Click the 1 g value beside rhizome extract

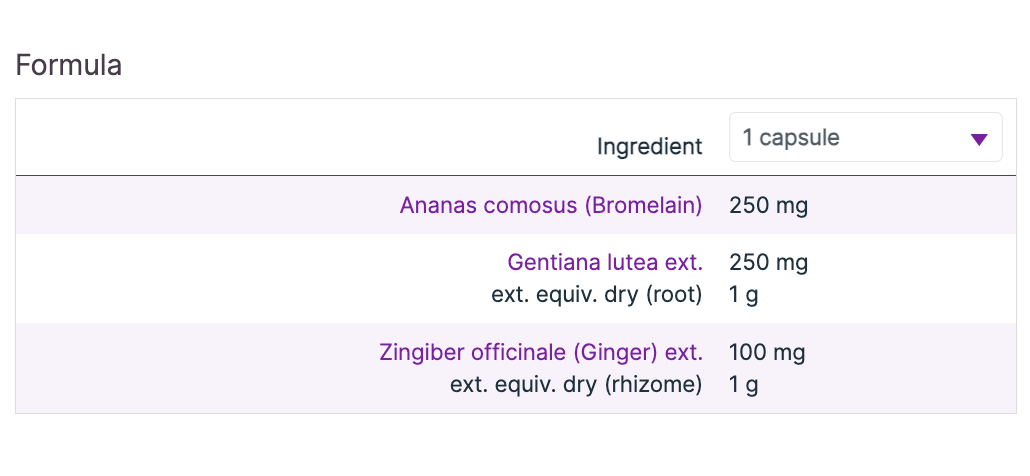743,385
